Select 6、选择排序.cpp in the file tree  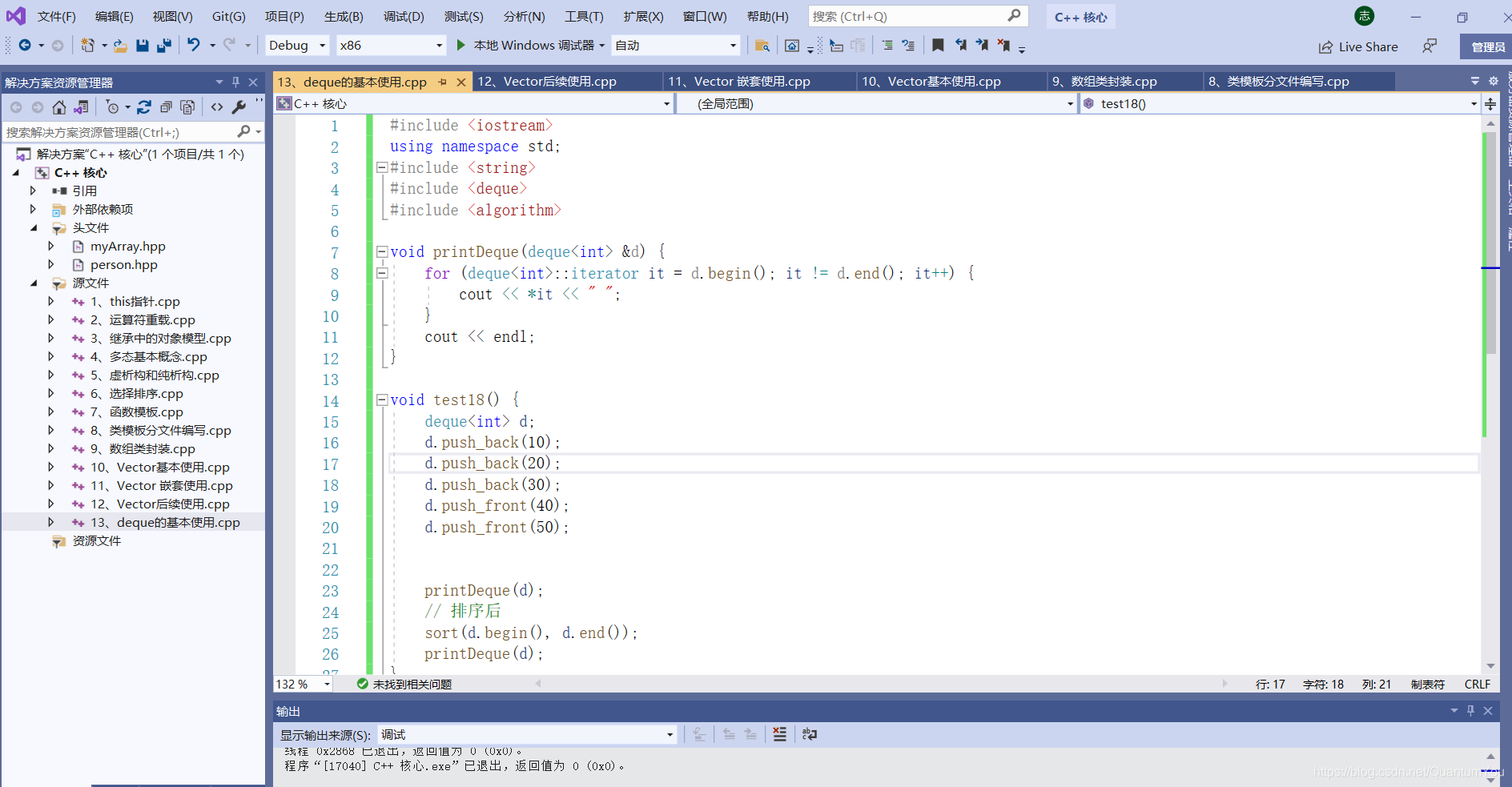pyautogui.click(x=137, y=393)
